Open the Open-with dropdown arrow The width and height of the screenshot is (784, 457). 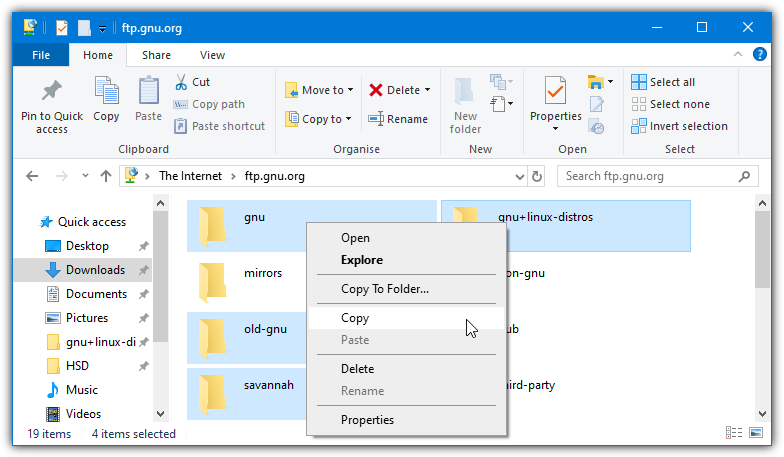610,81
